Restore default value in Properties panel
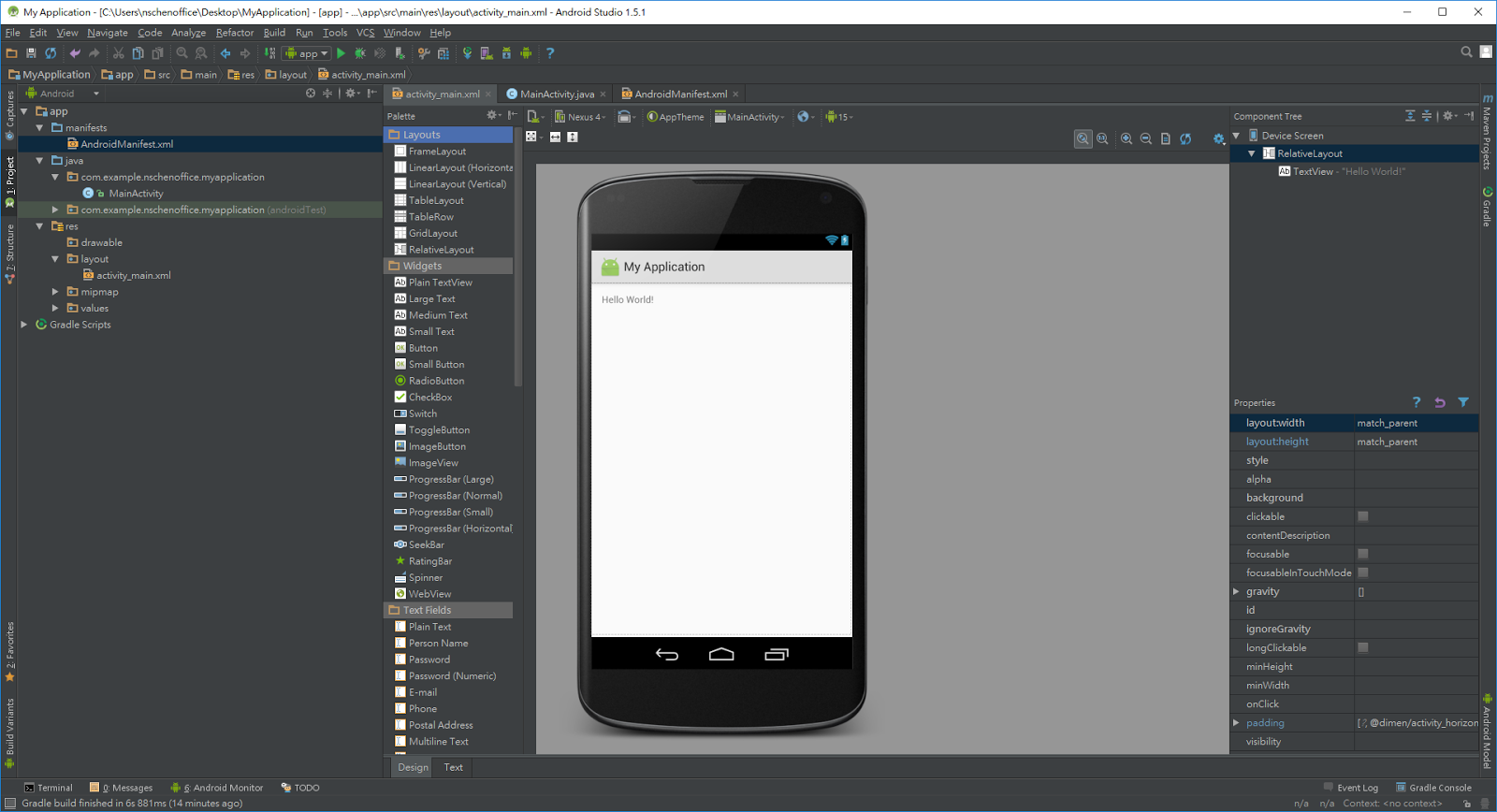 click(x=1440, y=402)
